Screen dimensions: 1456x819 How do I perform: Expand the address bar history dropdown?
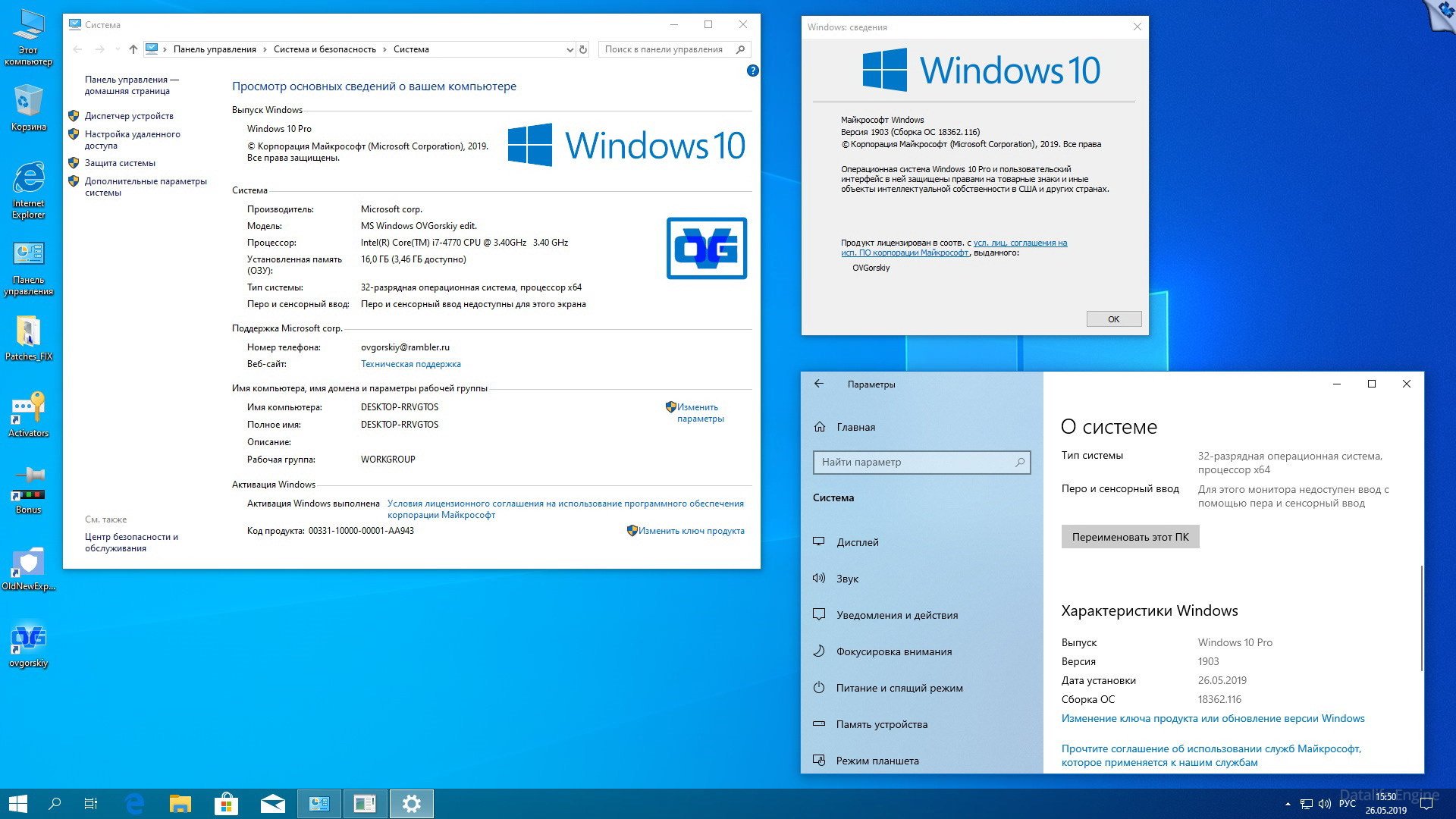[570, 49]
